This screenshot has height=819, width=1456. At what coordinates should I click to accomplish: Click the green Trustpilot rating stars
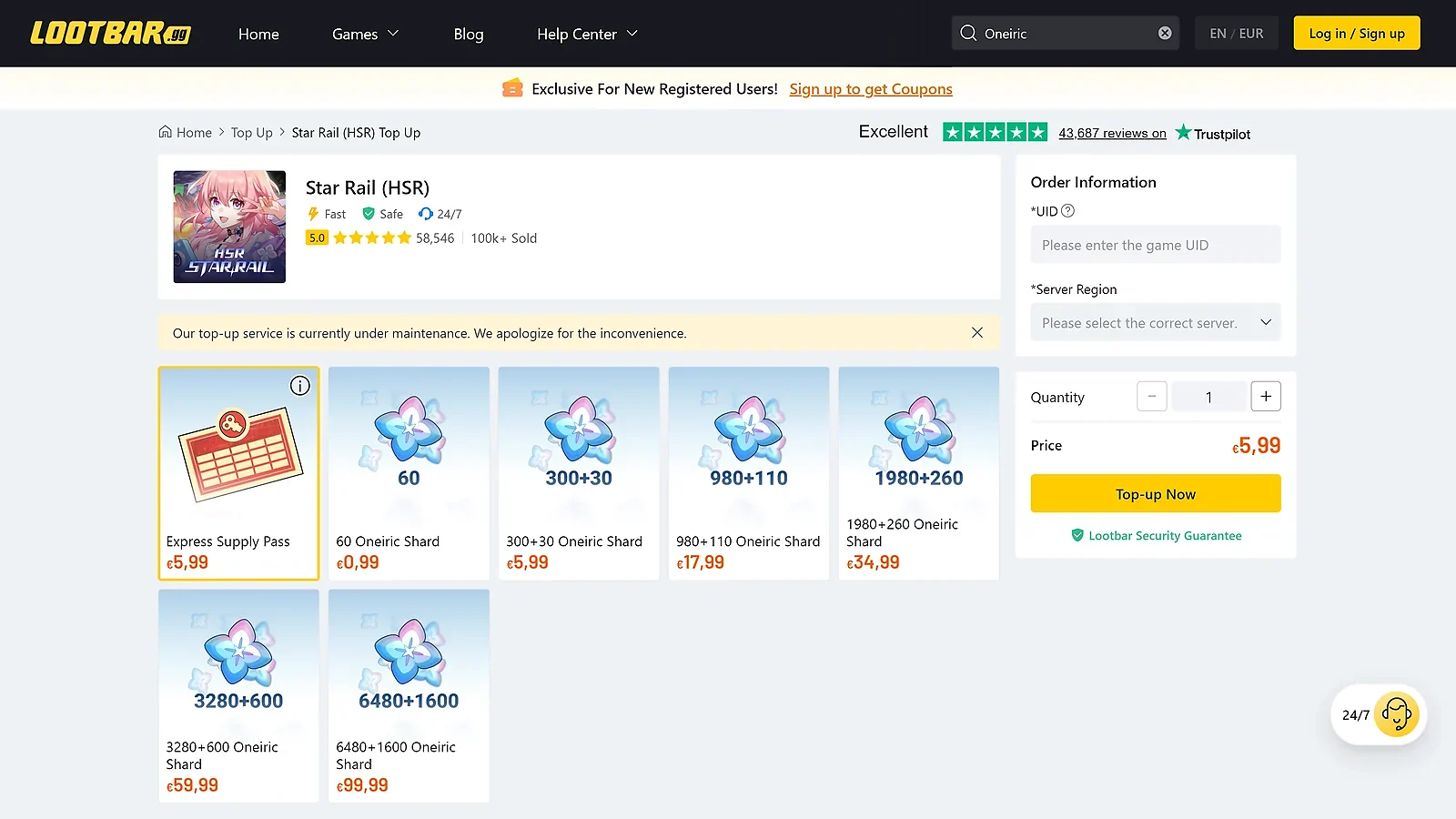995,132
